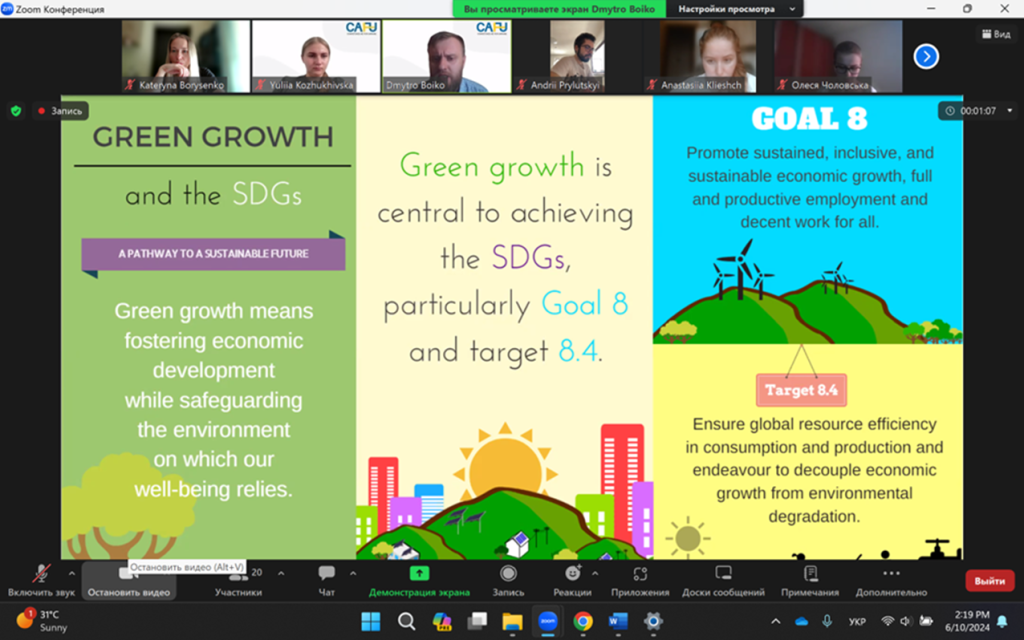This screenshot has width=1024, height=640.
Task: Open the Реакции reactions picker
Action: click(572, 580)
